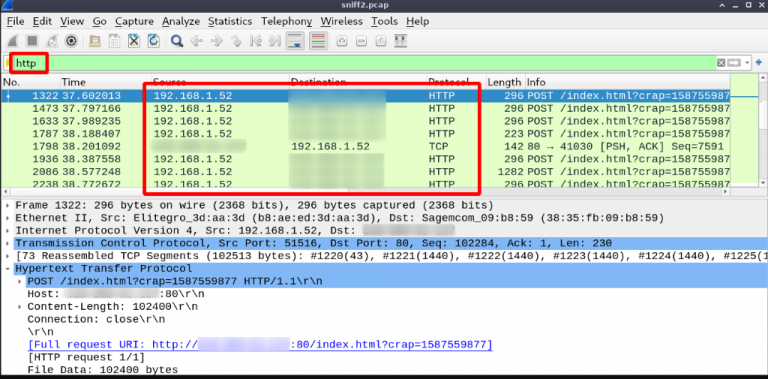Select packet 1787 with length 223

366,134
